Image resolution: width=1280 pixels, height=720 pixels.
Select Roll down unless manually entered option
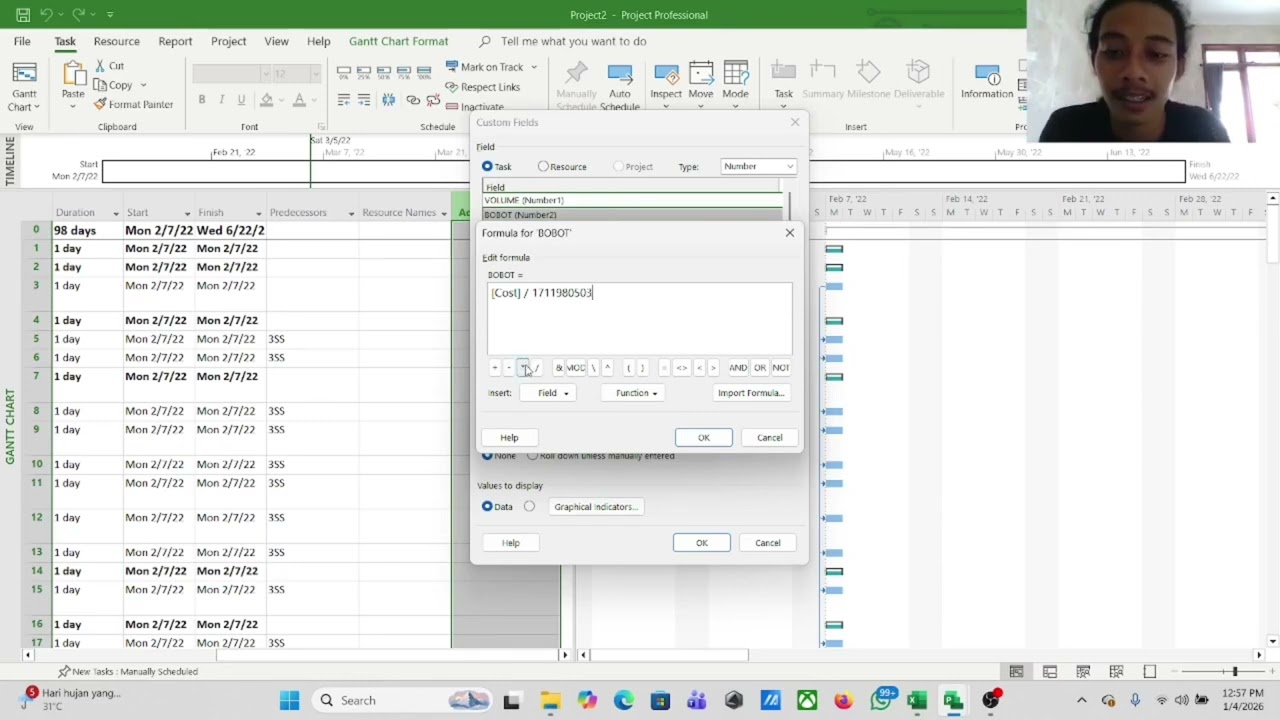pyautogui.click(x=532, y=456)
